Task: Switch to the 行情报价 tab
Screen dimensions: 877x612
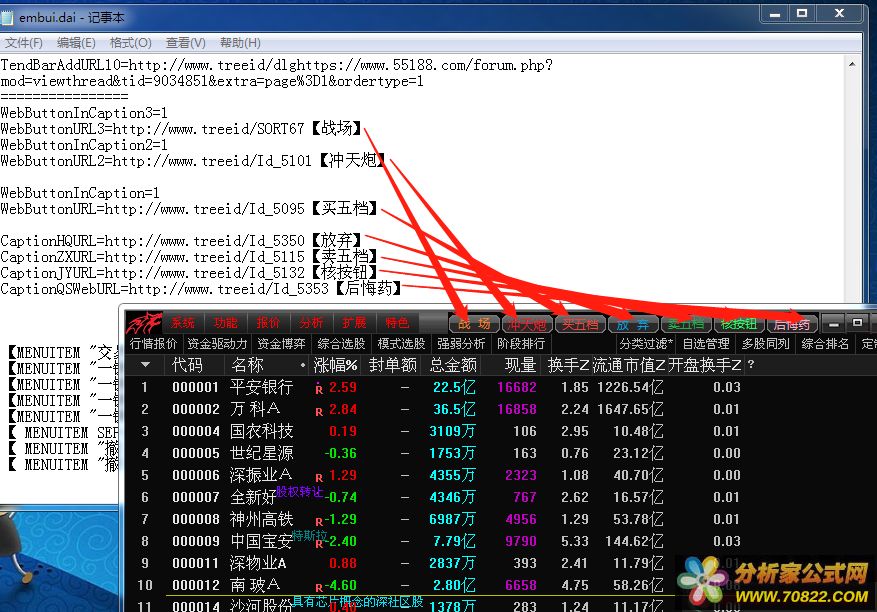Action: tap(153, 343)
